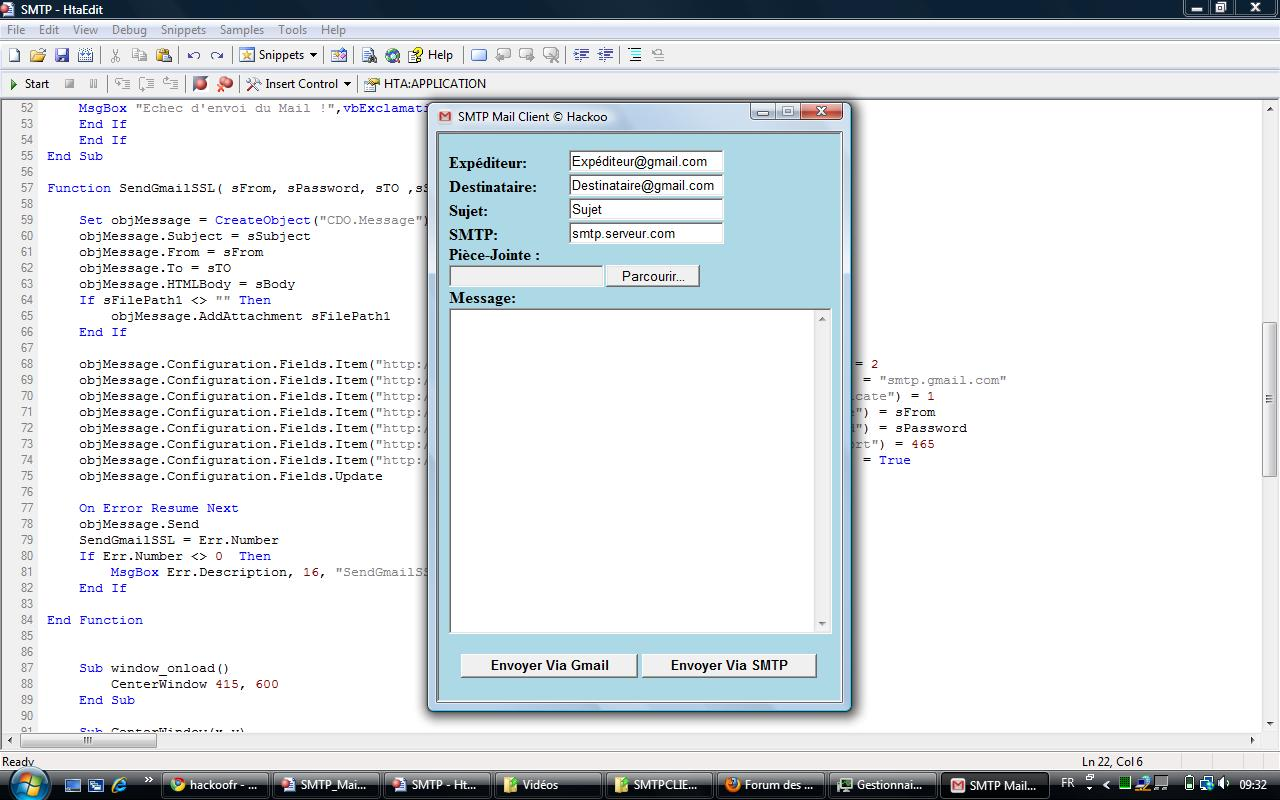
Task: Open the Debug menu
Action: tap(129, 30)
